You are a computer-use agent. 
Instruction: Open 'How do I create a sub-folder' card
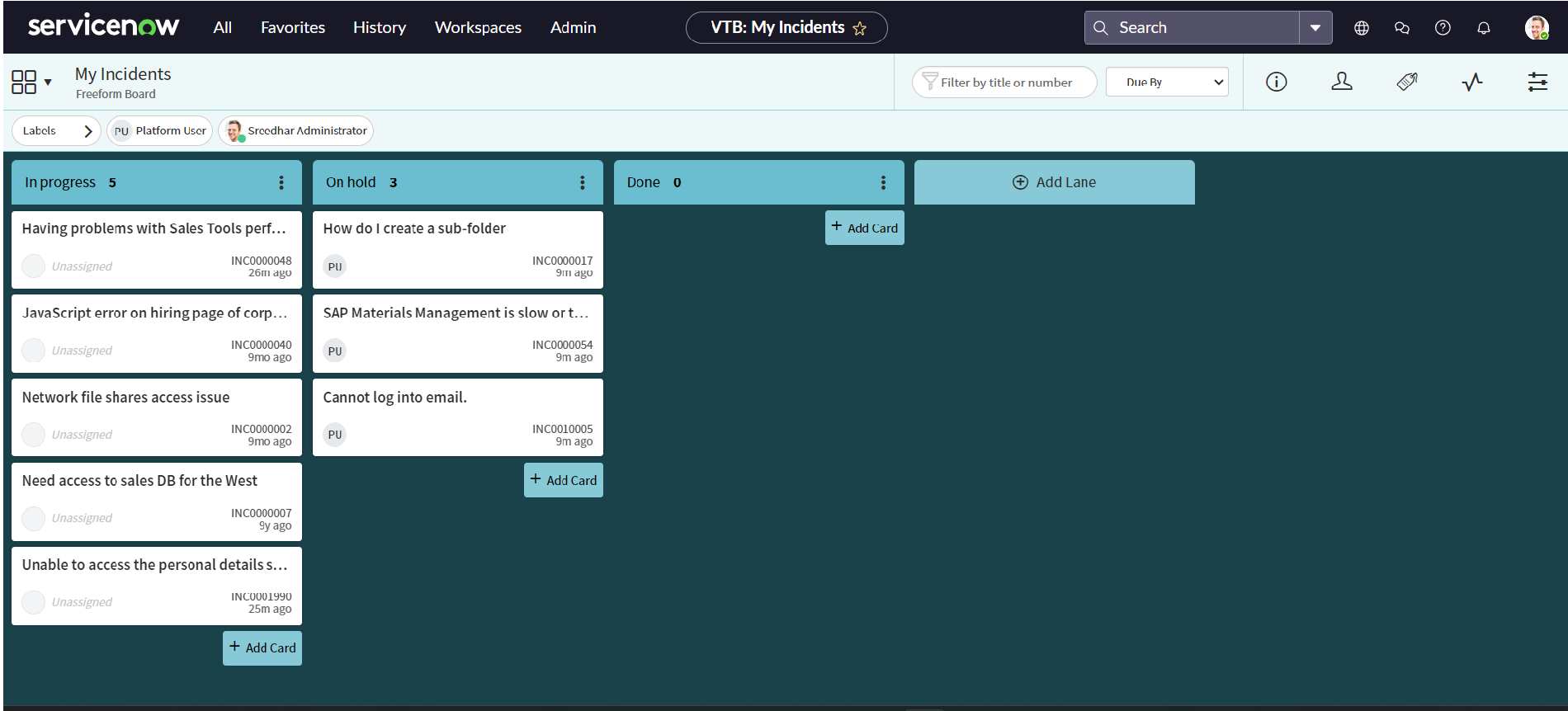click(458, 250)
